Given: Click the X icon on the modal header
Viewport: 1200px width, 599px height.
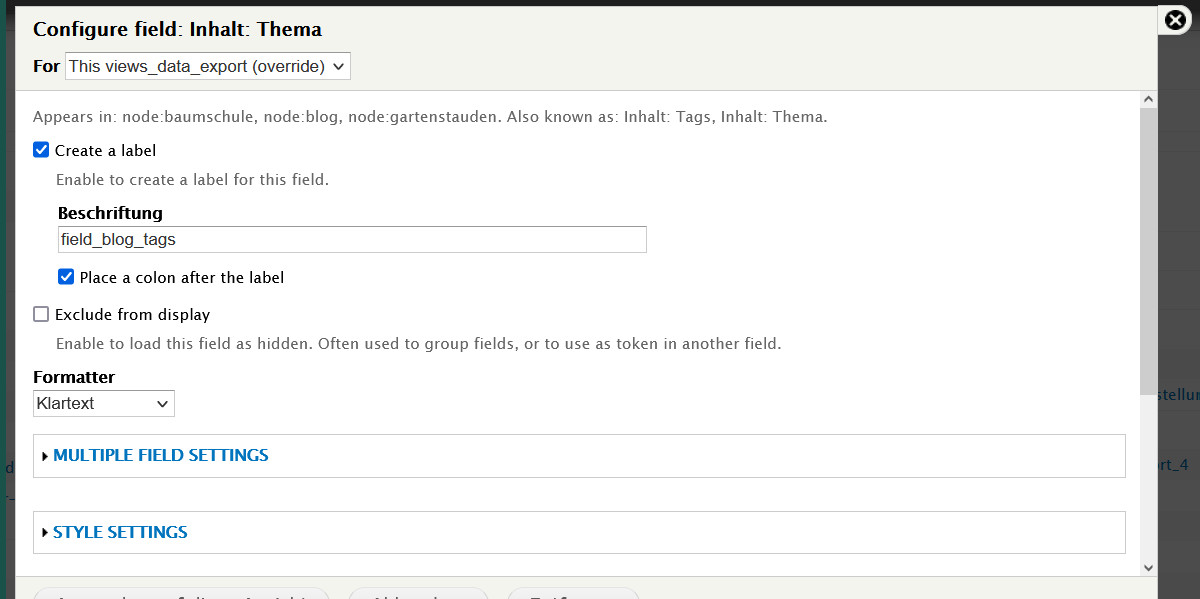Looking at the screenshot, I should tap(1174, 19).
